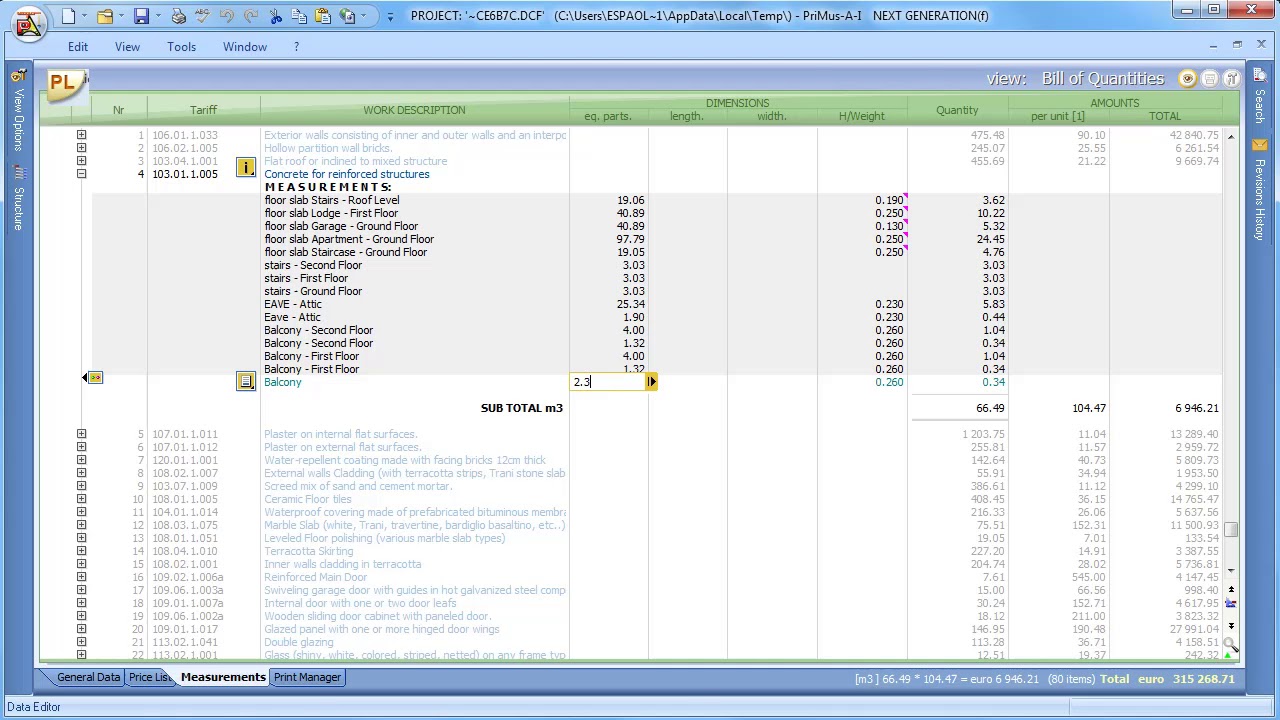This screenshot has height=720, width=1280.
Task: Expand item 1 Exterior walls row
Action: [x=82, y=135]
